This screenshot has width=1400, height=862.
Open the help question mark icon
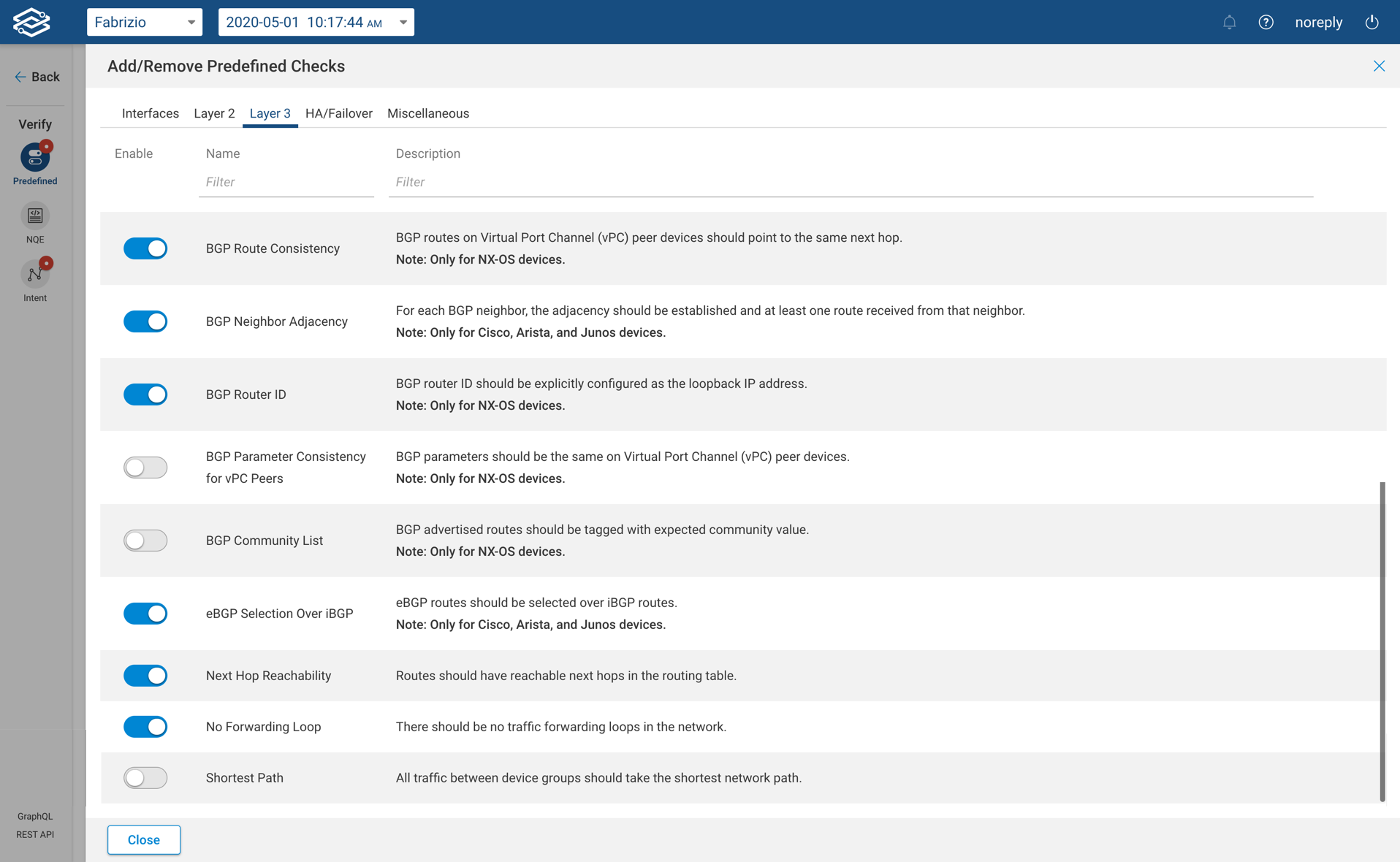(1266, 22)
